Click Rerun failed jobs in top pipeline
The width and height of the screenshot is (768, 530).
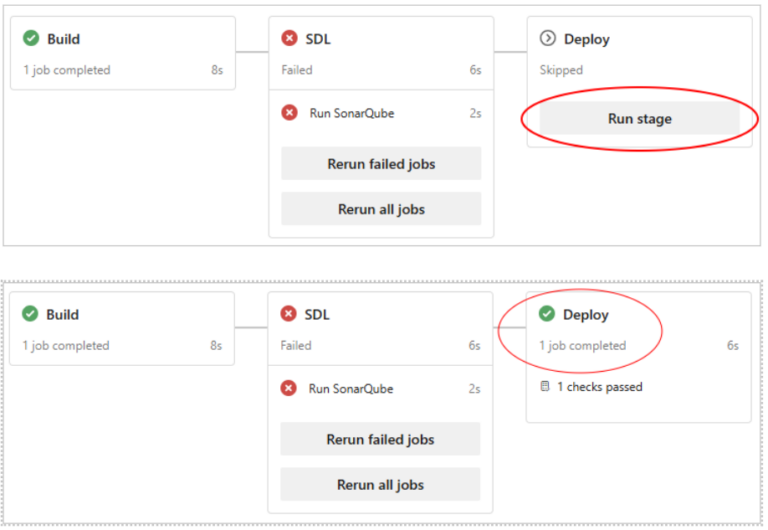(381, 164)
